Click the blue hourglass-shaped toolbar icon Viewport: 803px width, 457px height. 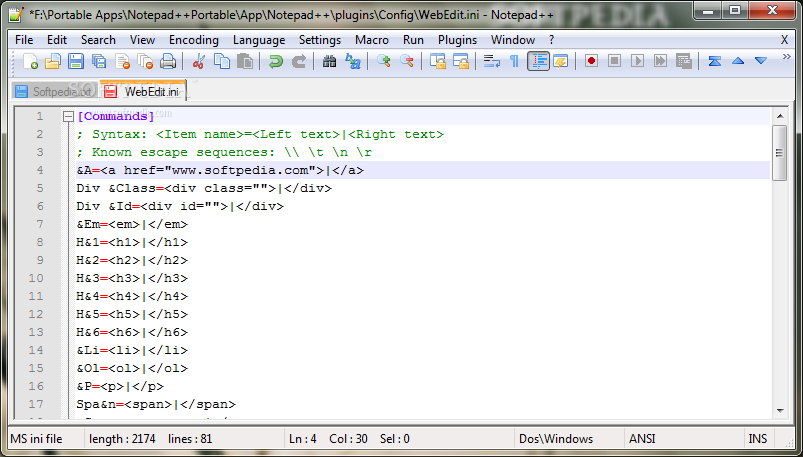click(714, 61)
